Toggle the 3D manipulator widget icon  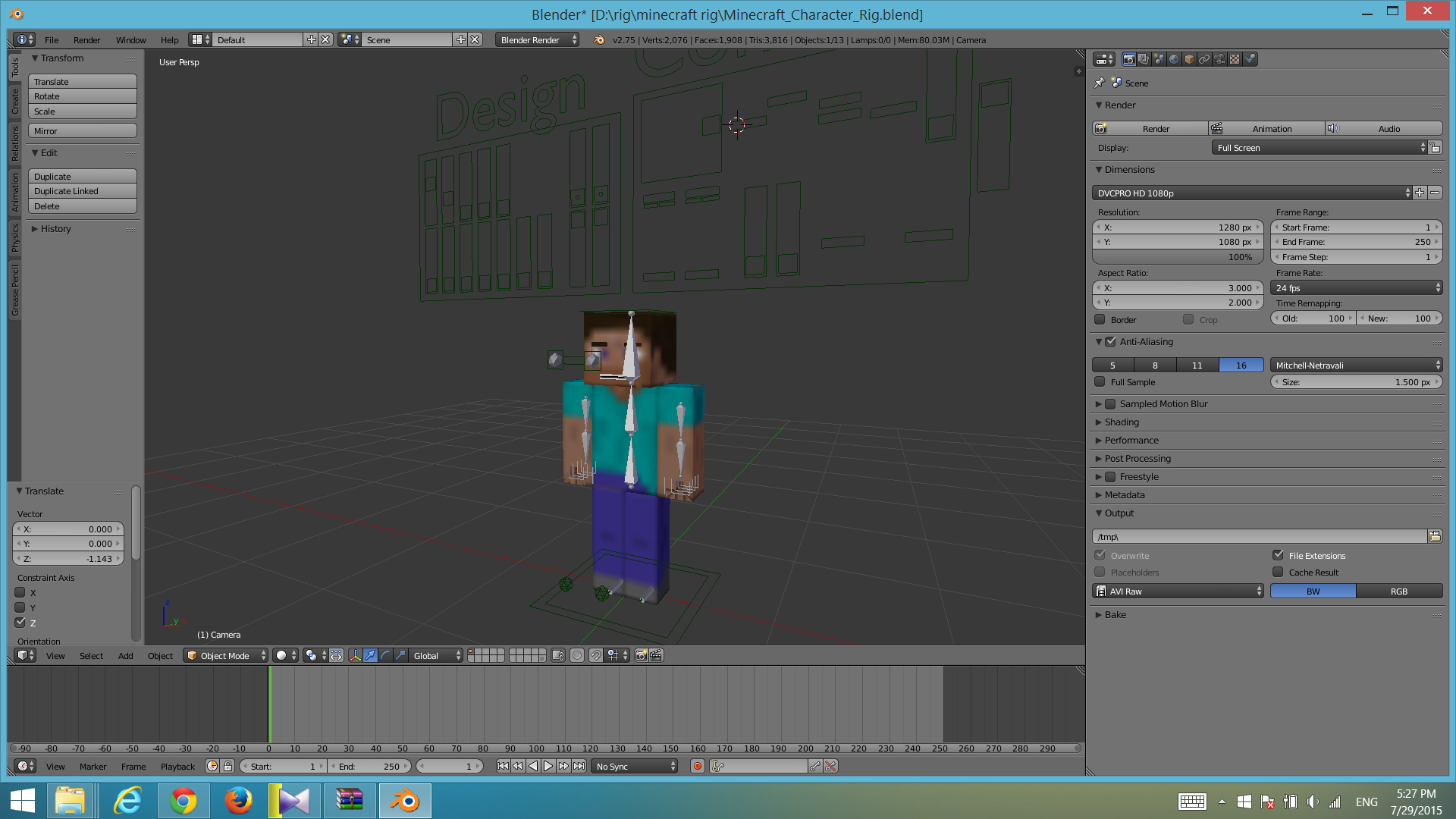click(x=355, y=655)
